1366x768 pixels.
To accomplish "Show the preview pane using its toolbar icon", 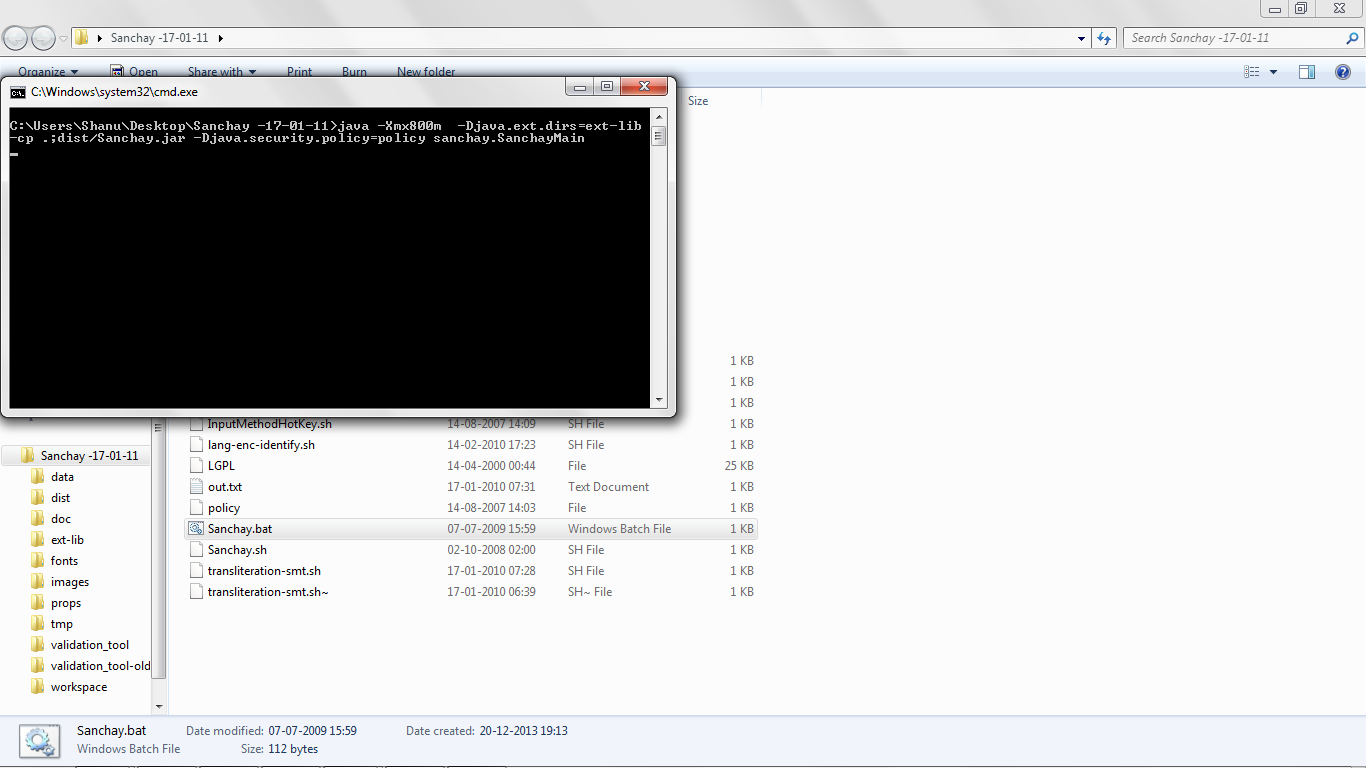I will [x=1307, y=72].
